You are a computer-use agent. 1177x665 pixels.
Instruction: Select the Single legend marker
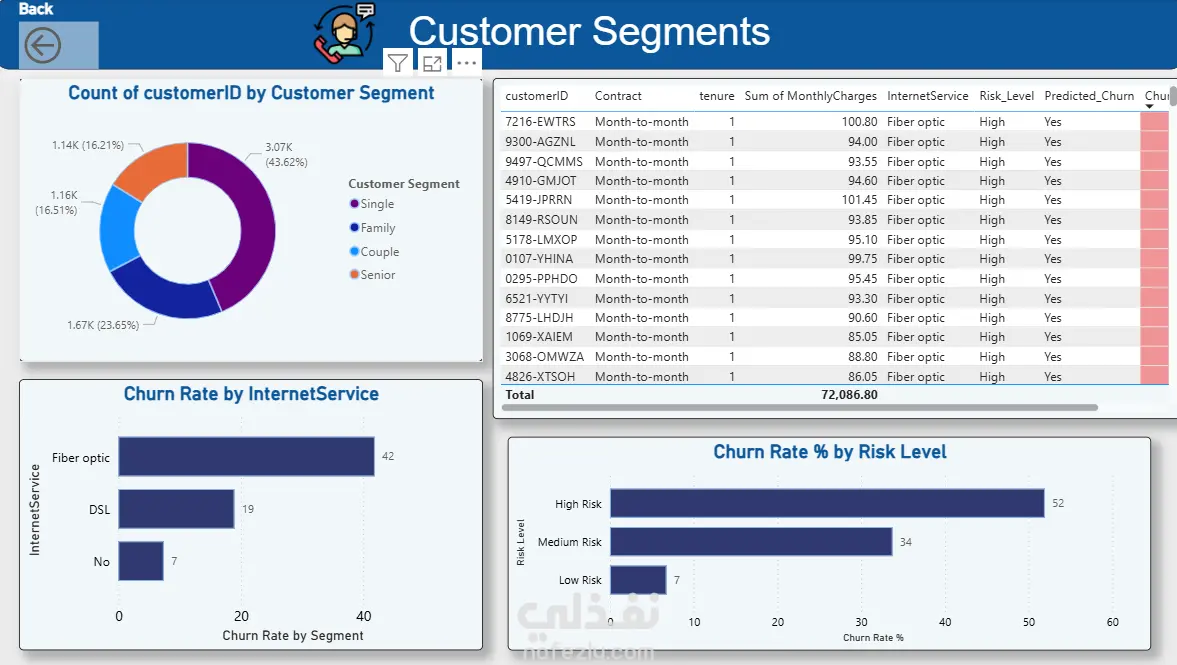coord(354,203)
